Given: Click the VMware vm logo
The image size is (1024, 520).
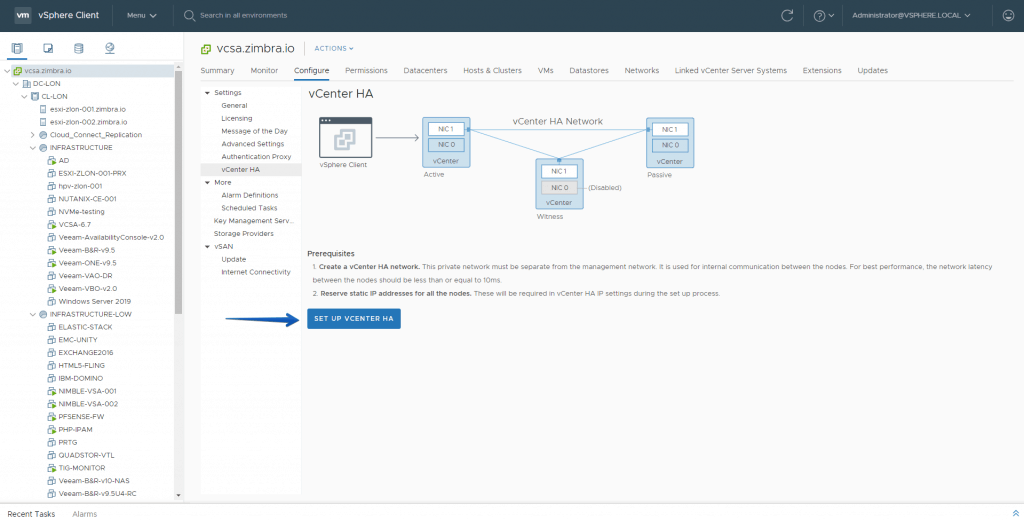Looking at the screenshot, I should click(x=23, y=15).
